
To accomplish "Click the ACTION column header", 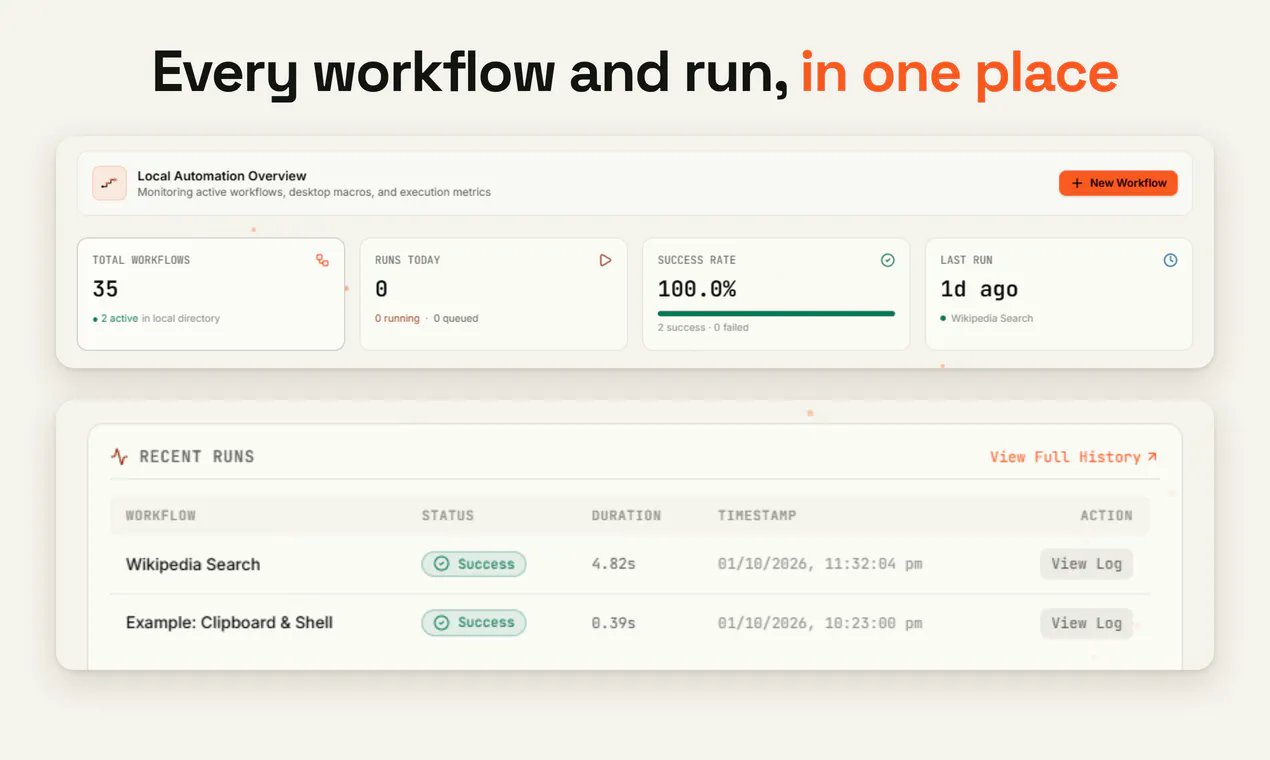I will coord(1106,516).
